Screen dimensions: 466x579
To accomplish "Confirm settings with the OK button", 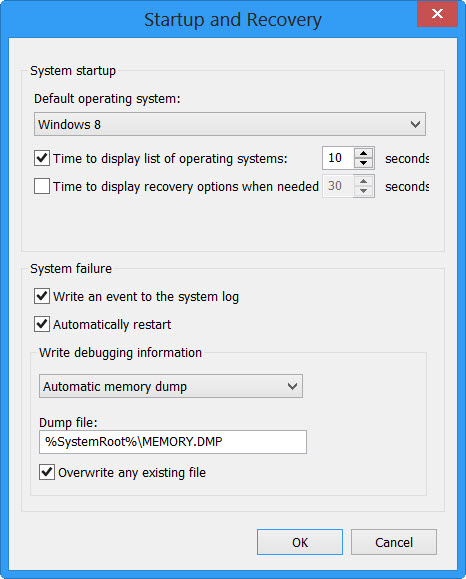I will pos(300,542).
